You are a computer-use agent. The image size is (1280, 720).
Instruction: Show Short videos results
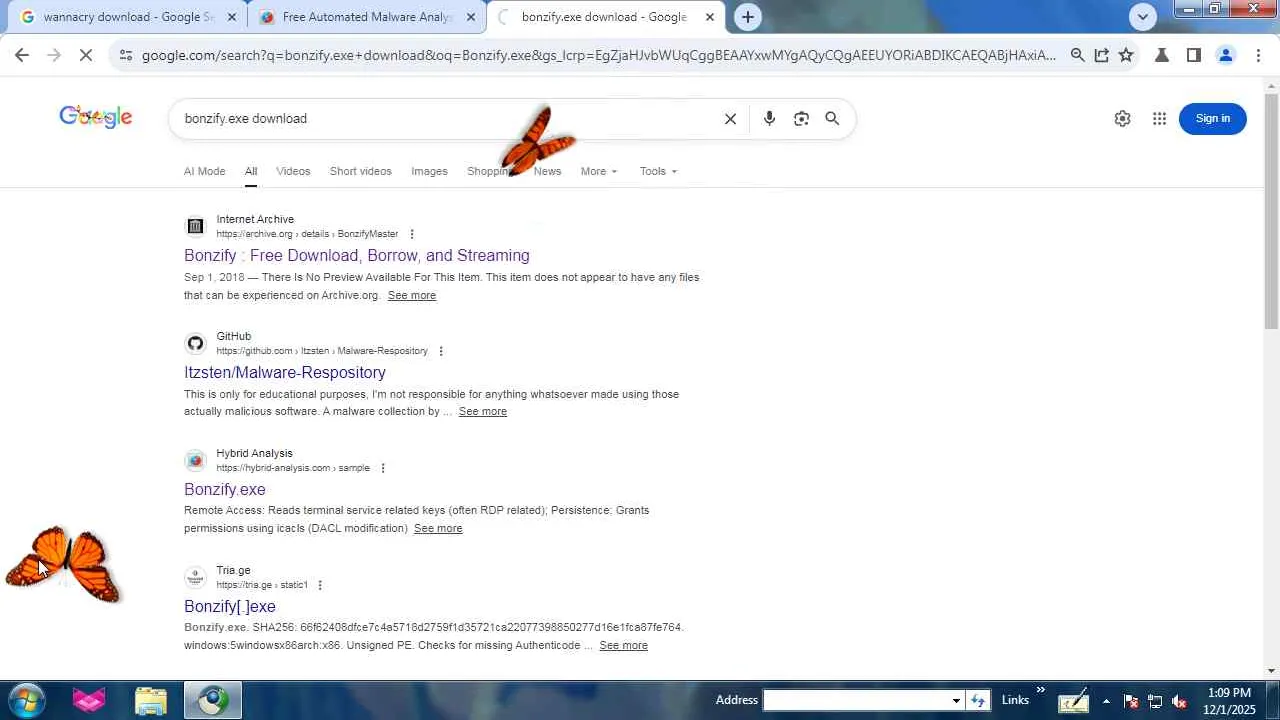click(361, 171)
